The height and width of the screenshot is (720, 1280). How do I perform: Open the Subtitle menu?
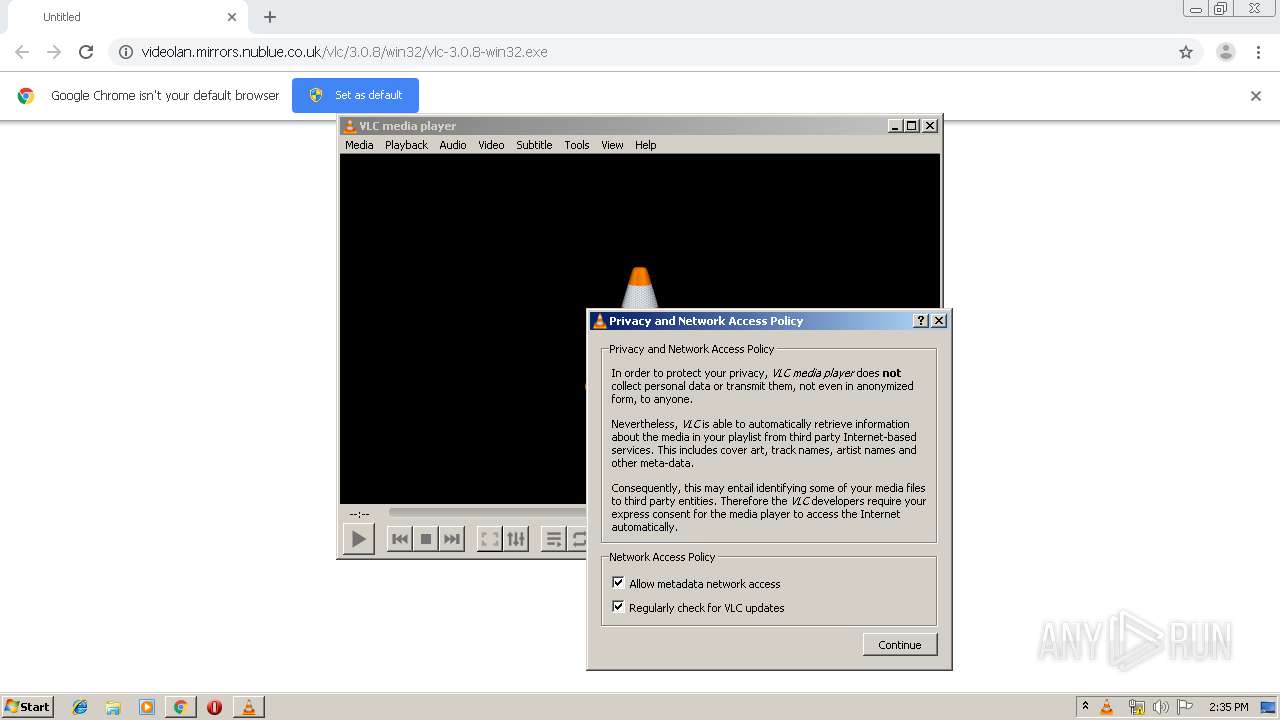pos(534,145)
